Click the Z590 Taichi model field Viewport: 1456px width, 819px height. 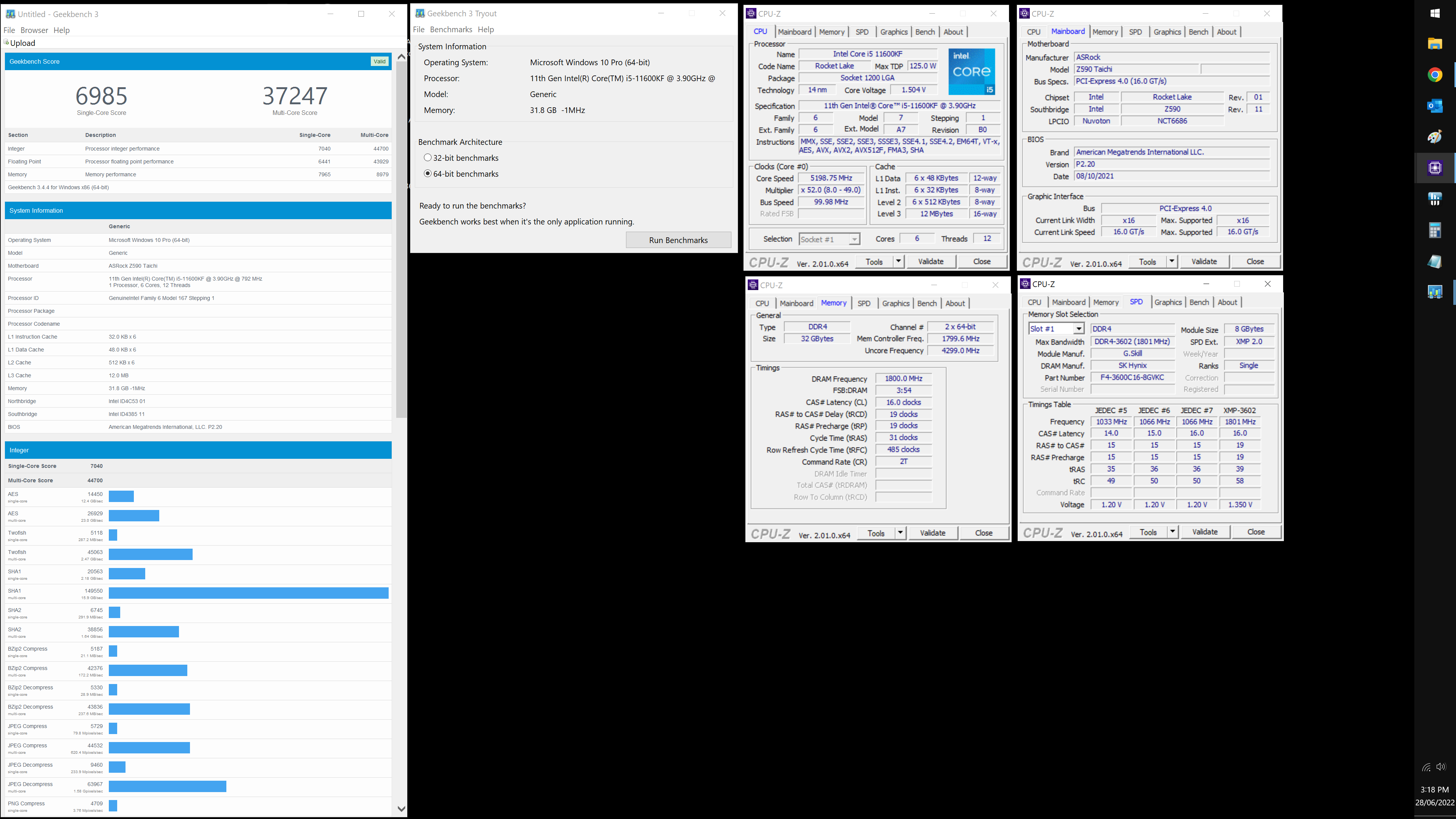pyautogui.click(x=1136, y=69)
